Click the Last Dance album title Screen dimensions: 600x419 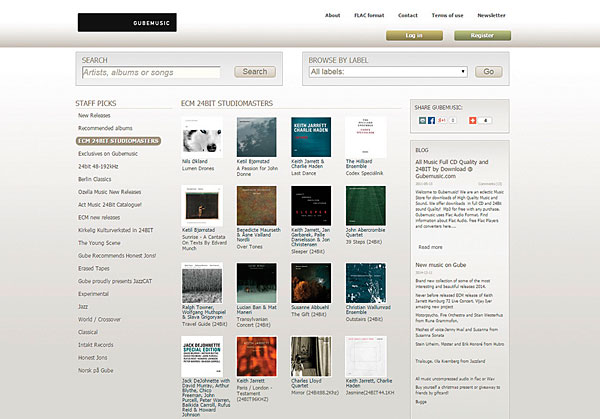(303, 173)
